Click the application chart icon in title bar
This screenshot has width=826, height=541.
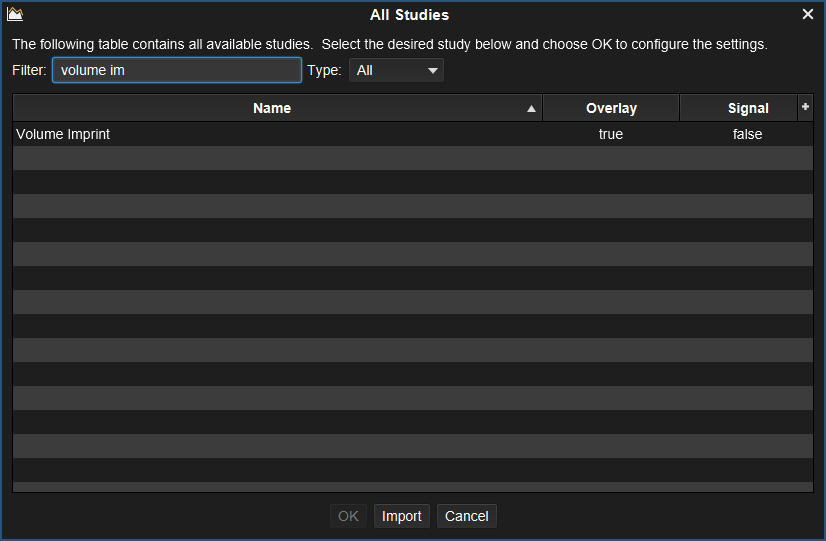pyautogui.click(x=15, y=14)
